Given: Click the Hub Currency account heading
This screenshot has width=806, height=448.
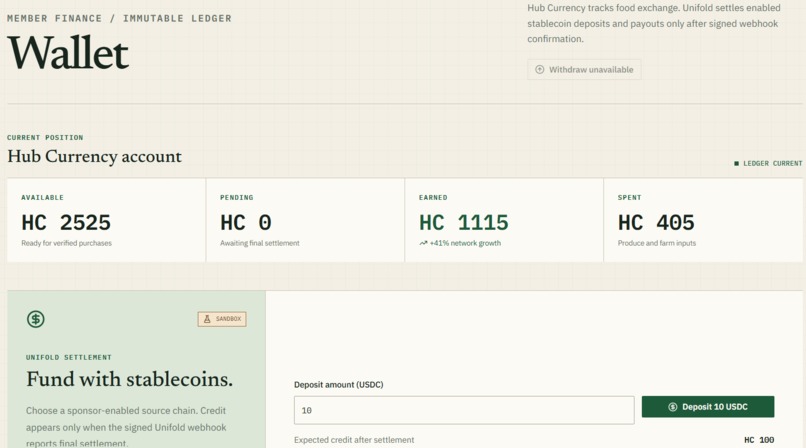Looking at the screenshot, I should (95, 156).
